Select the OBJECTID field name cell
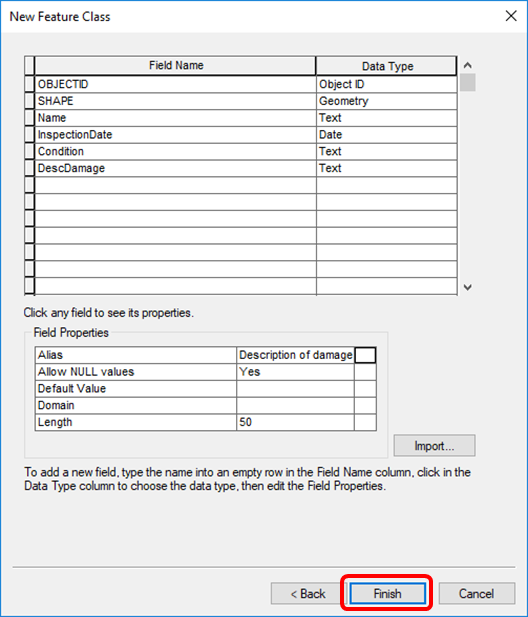The width and height of the screenshot is (528, 617). pos(175,84)
